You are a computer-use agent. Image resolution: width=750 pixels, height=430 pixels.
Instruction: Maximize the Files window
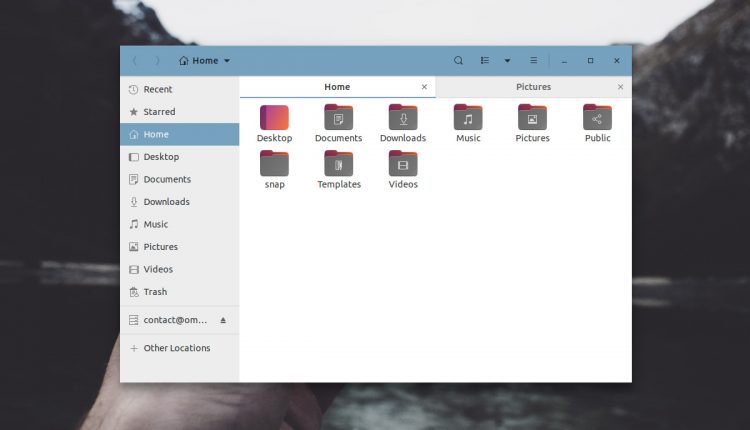click(x=590, y=61)
